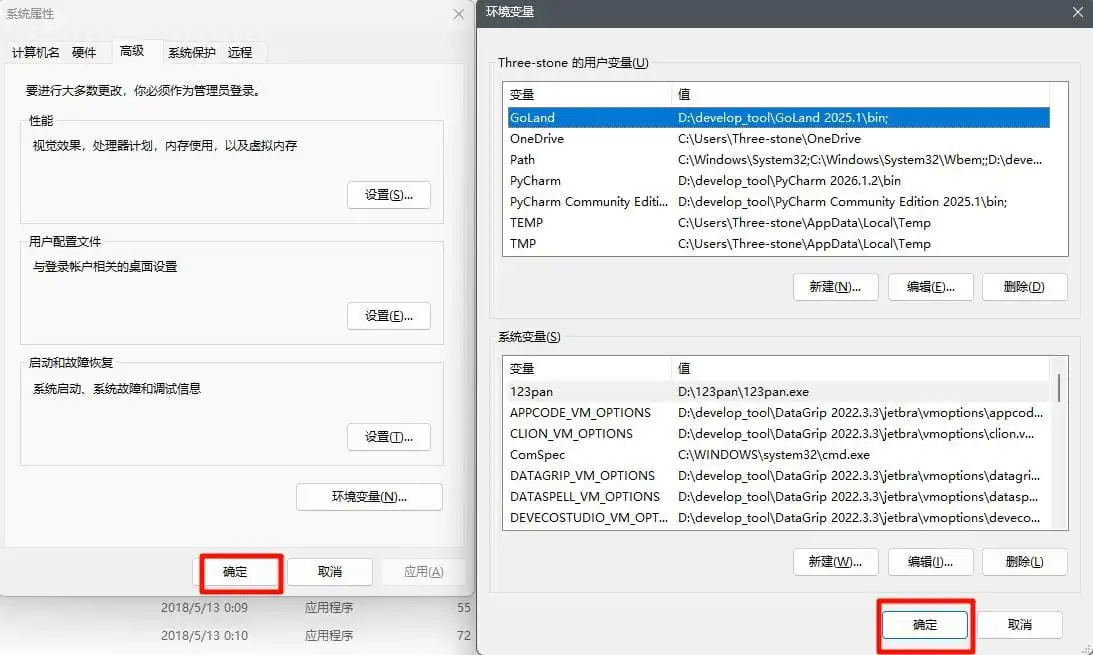Open startup and recovery 设置(T)... button
Image resolution: width=1093 pixels, height=655 pixels.
point(389,437)
